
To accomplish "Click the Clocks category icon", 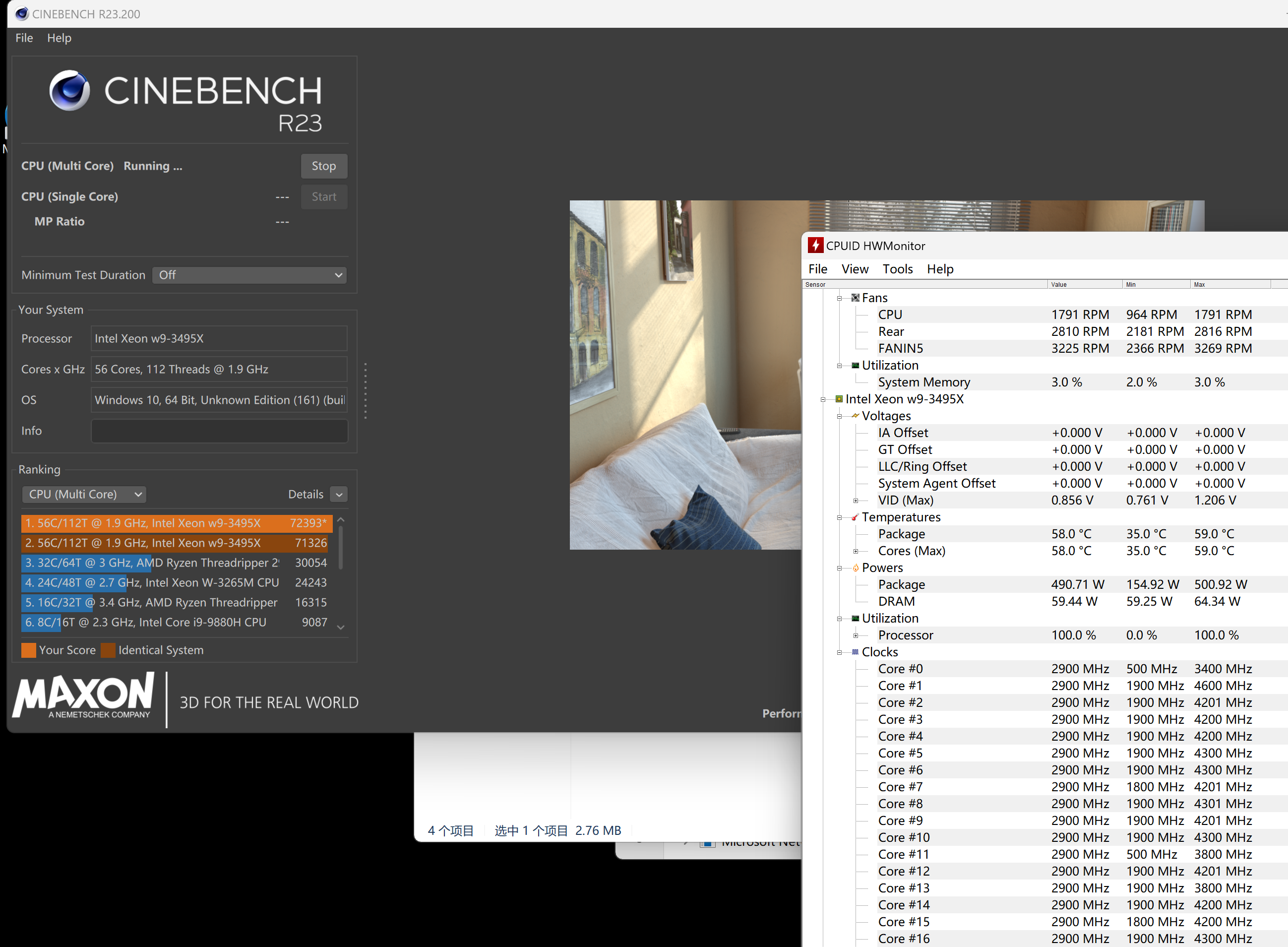I will [x=855, y=652].
